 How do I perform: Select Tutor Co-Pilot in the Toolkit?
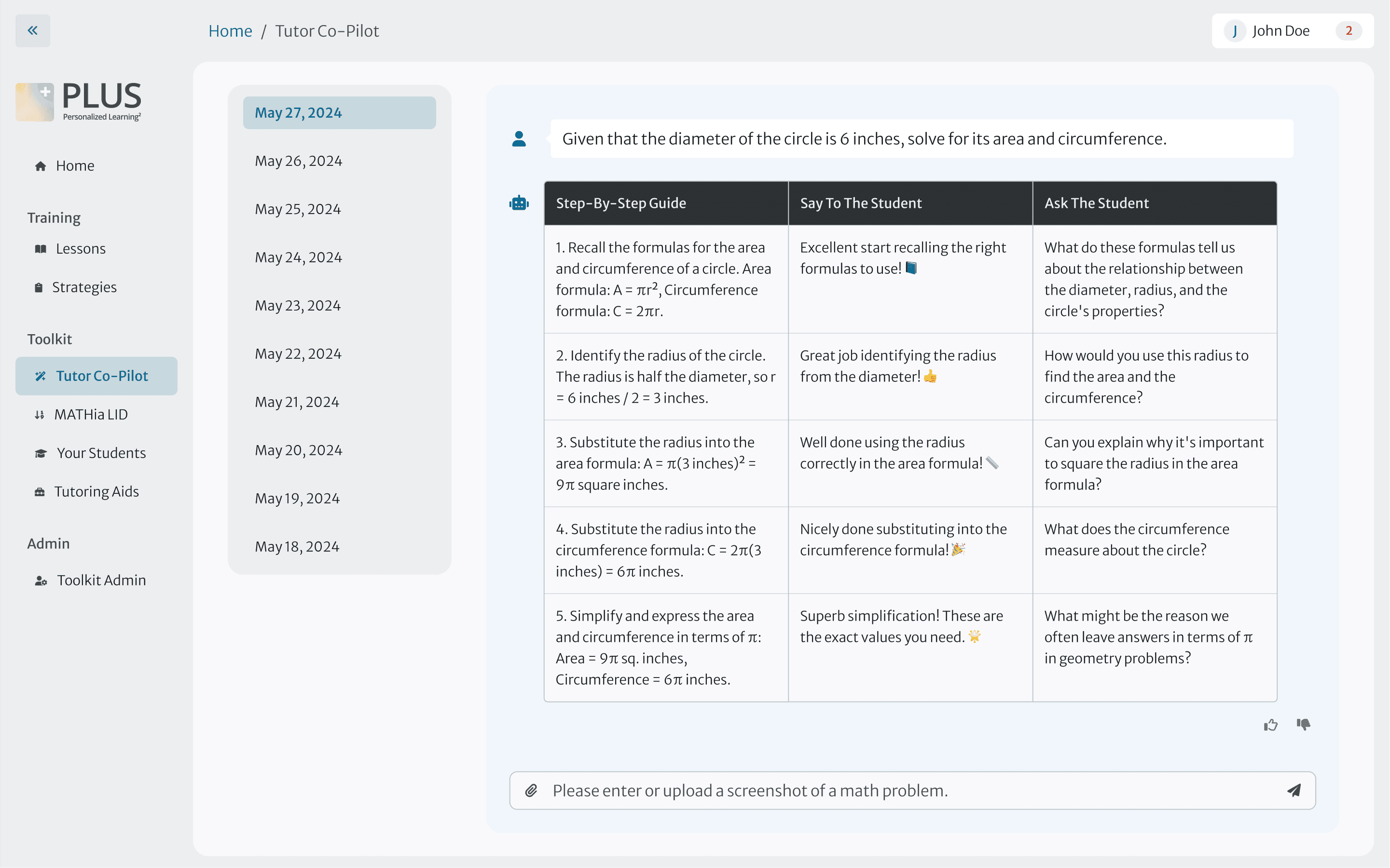click(x=96, y=376)
